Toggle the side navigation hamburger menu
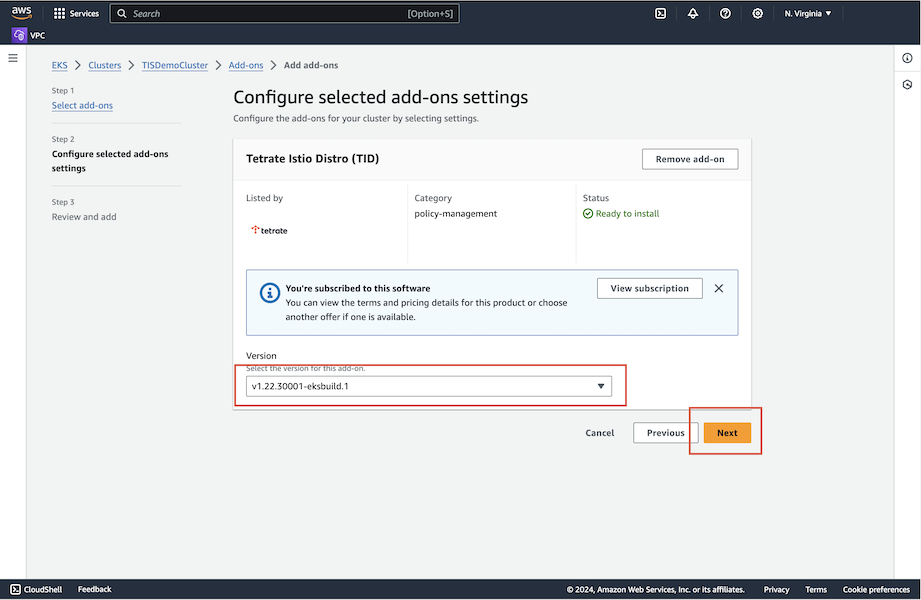 point(13,58)
